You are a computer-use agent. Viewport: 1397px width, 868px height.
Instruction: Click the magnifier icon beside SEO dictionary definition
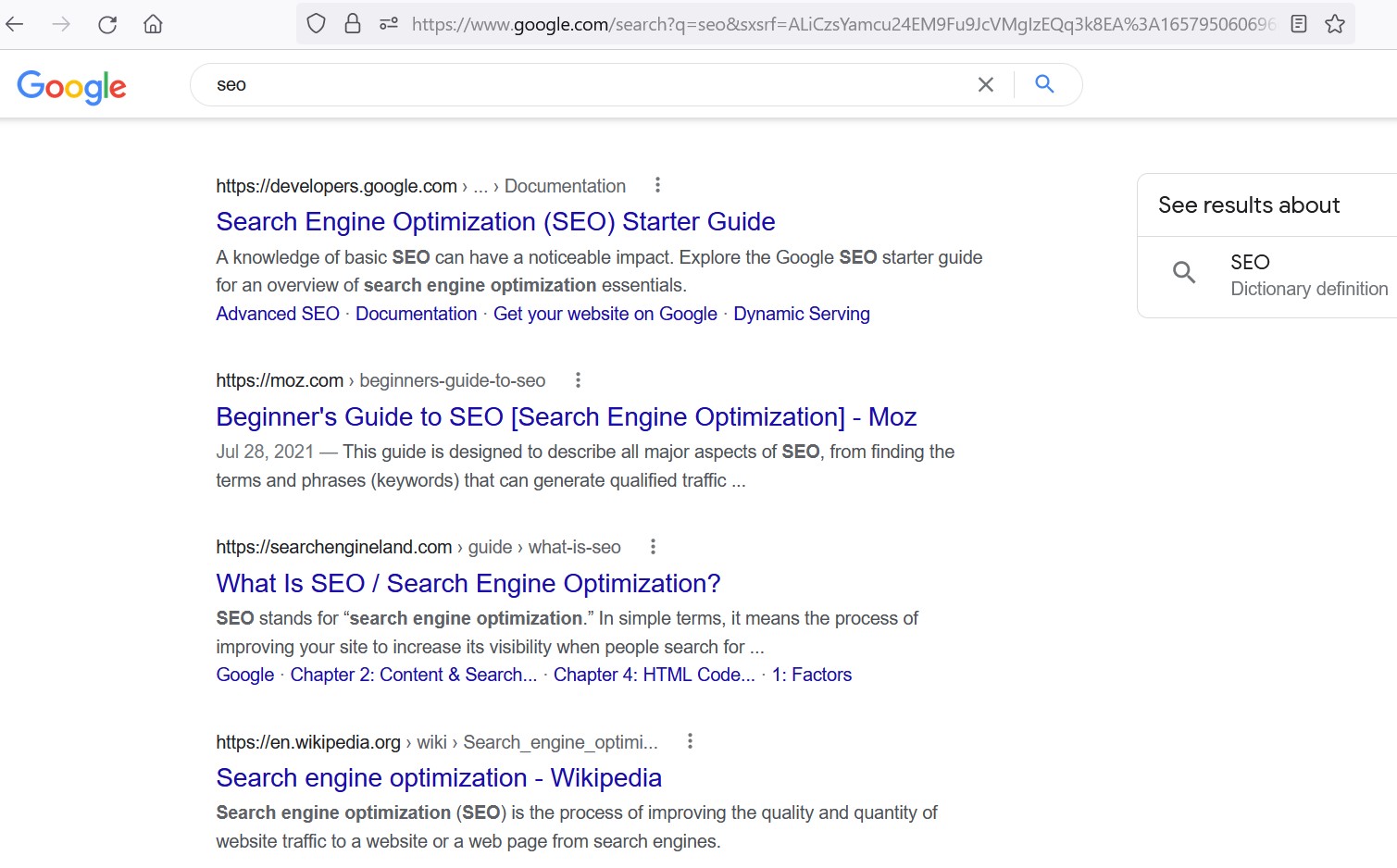point(1184,272)
